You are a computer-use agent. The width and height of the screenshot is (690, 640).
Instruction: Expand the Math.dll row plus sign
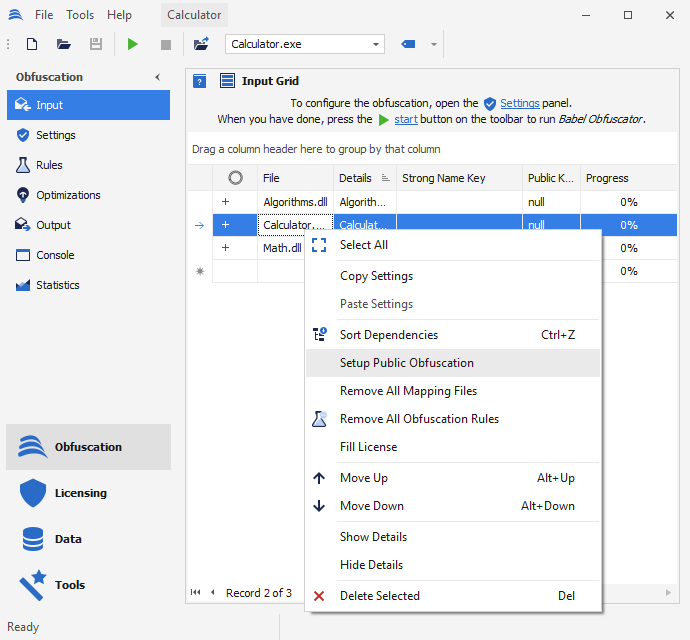pyautogui.click(x=225, y=248)
